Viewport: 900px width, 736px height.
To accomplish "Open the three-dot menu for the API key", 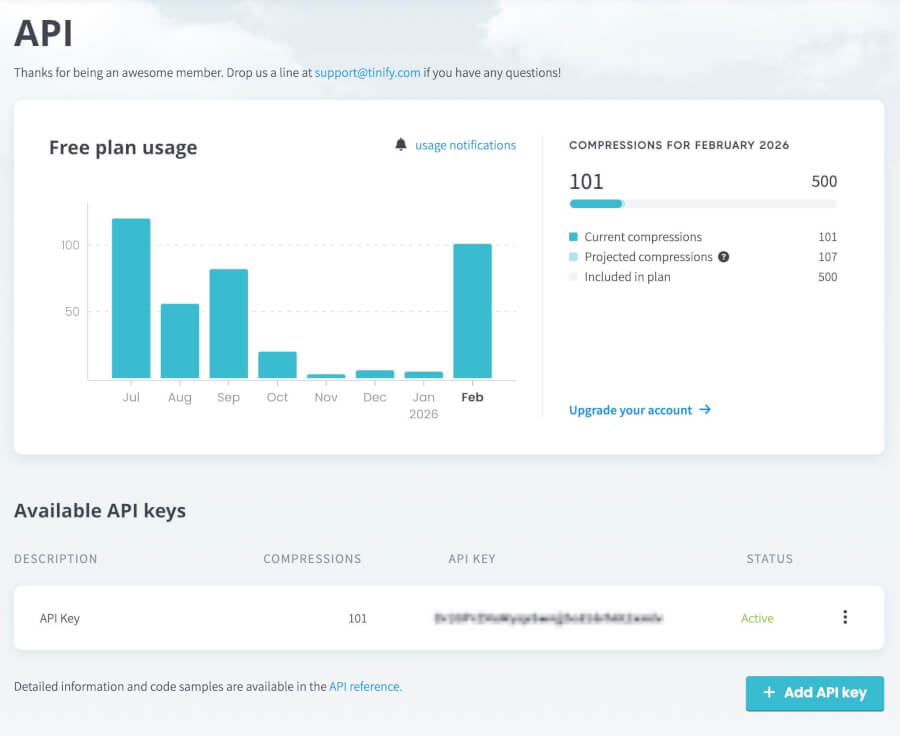I will click(x=845, y=618).
